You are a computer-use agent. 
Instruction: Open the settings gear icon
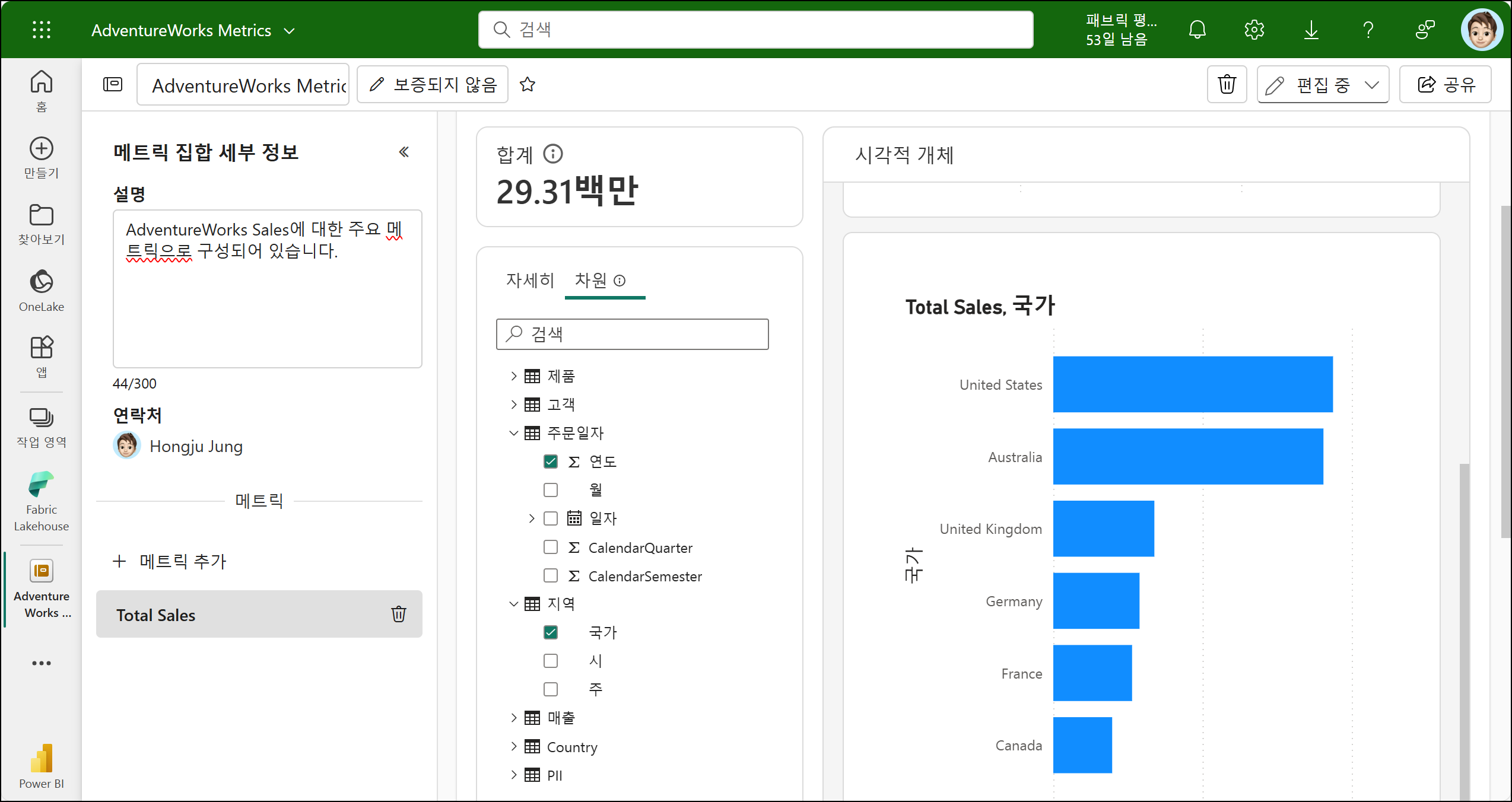(1254, 30)
